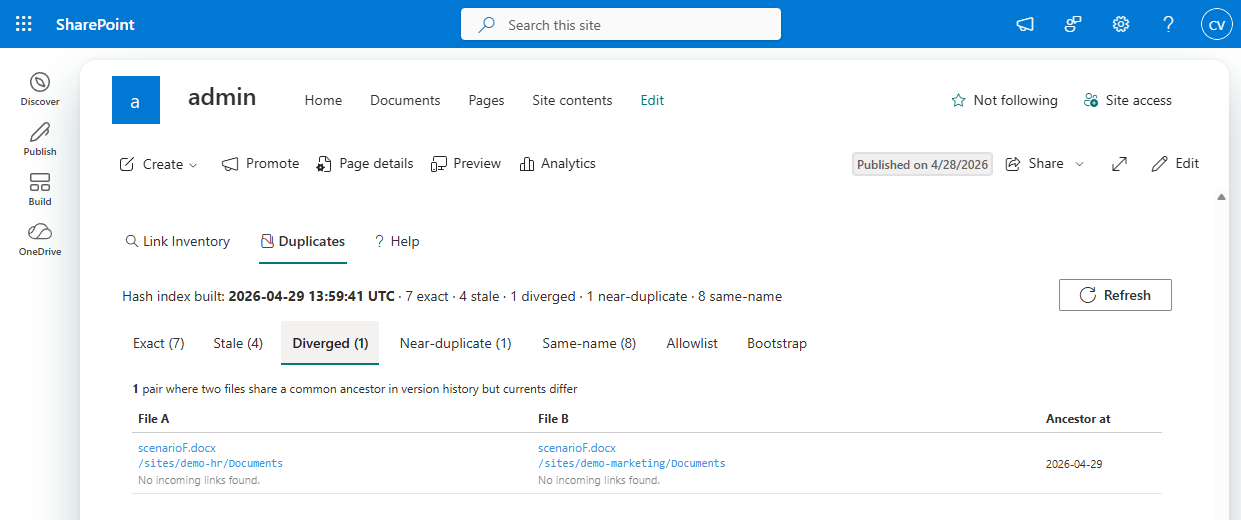Open /sites/demo-hr/Documents path link

point(210,464)
